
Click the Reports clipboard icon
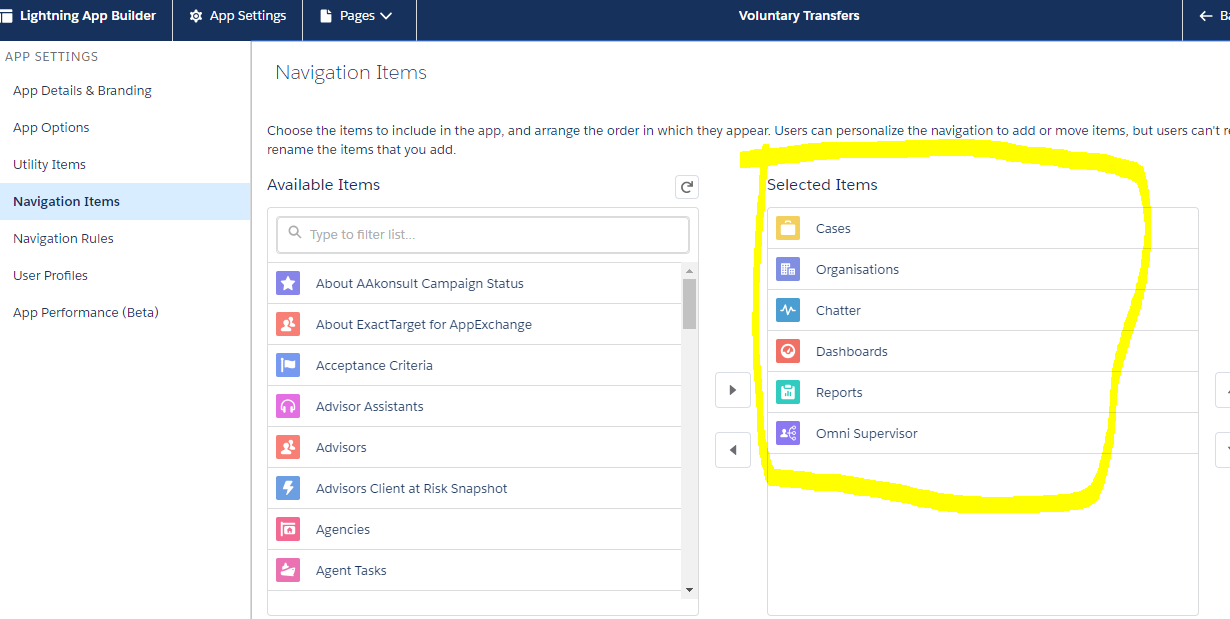788,392
